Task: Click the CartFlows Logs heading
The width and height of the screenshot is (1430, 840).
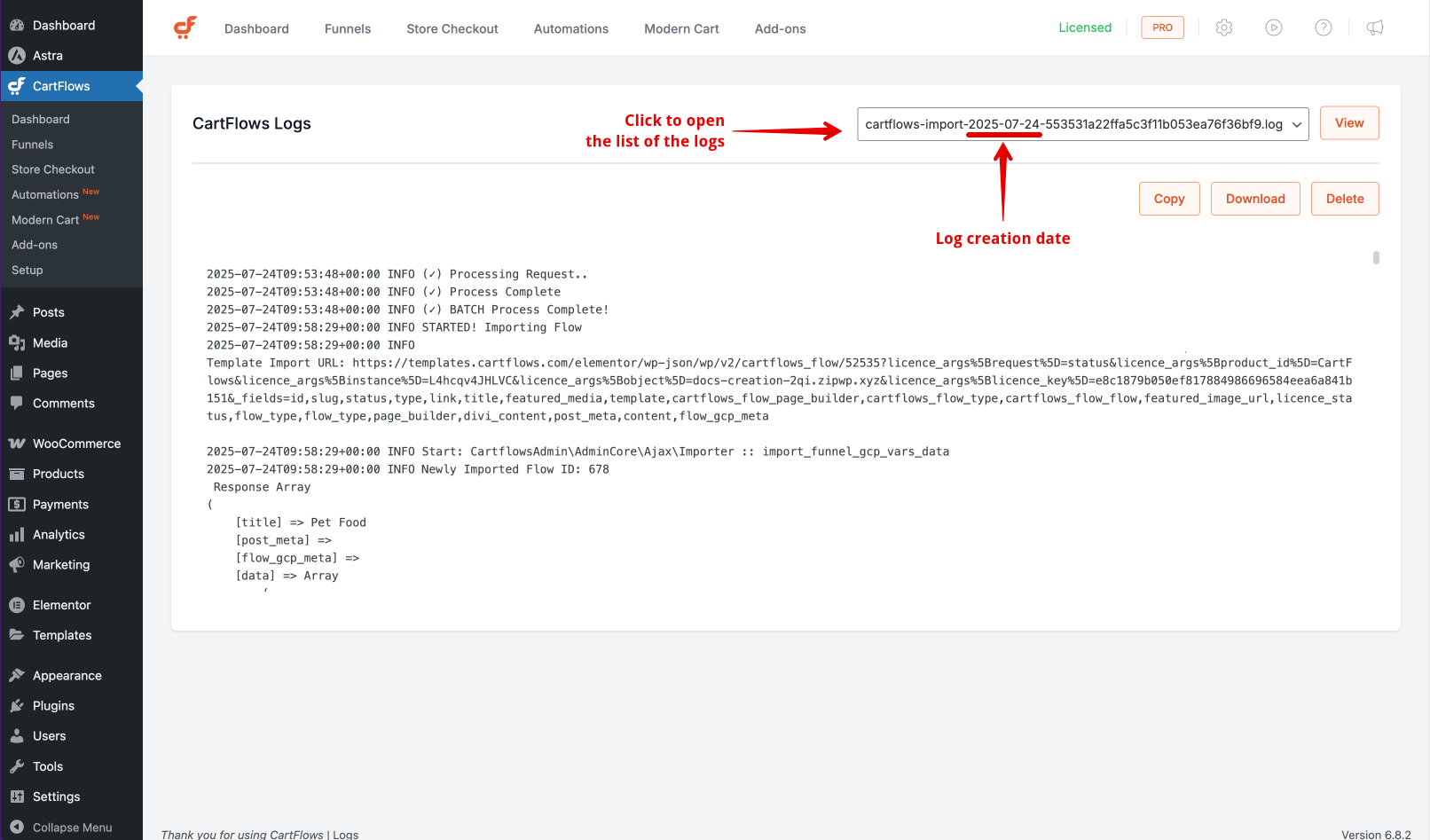Action: (252, 123)
